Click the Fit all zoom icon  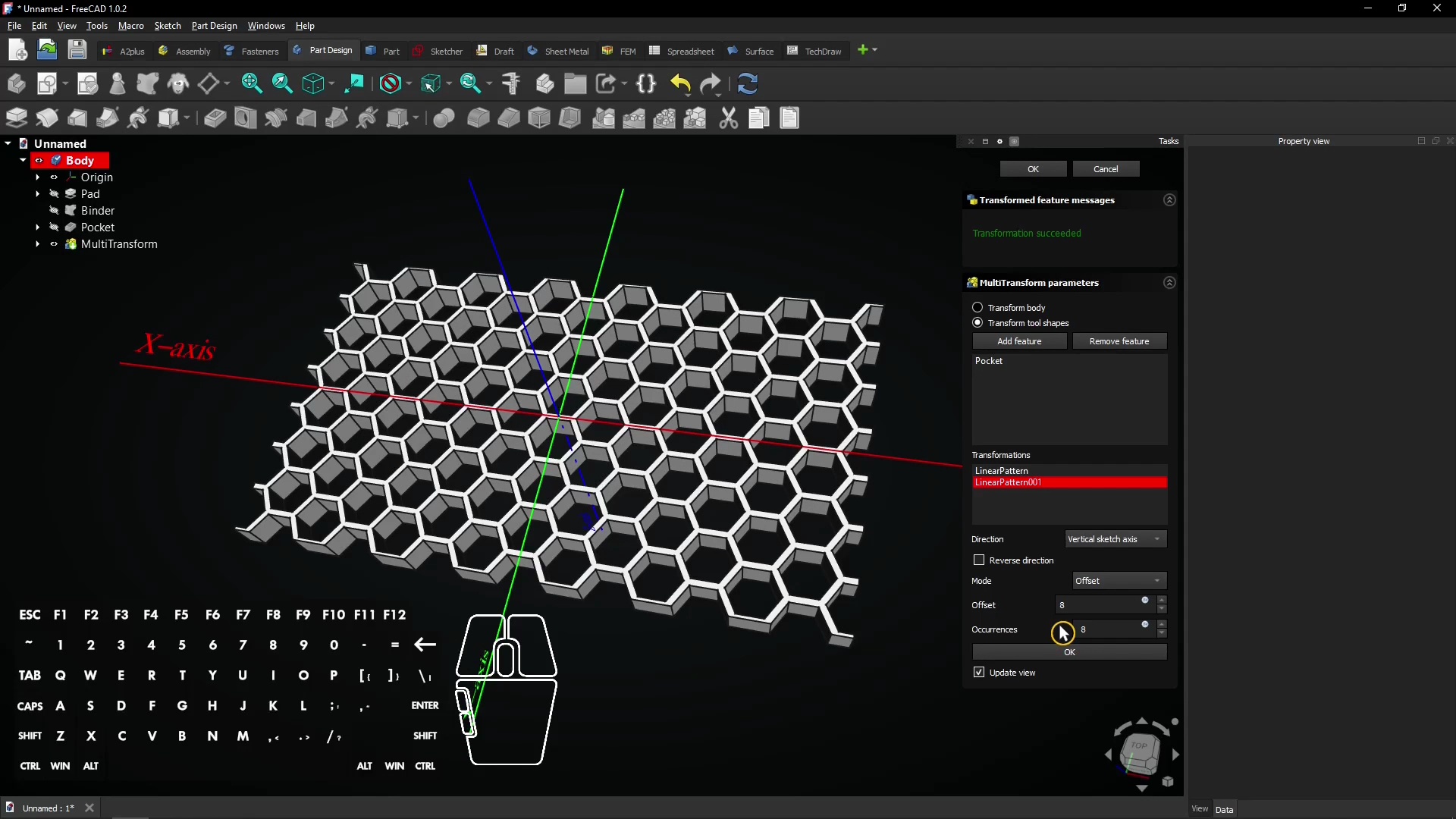pyautogui.click(x=251, y=83)
